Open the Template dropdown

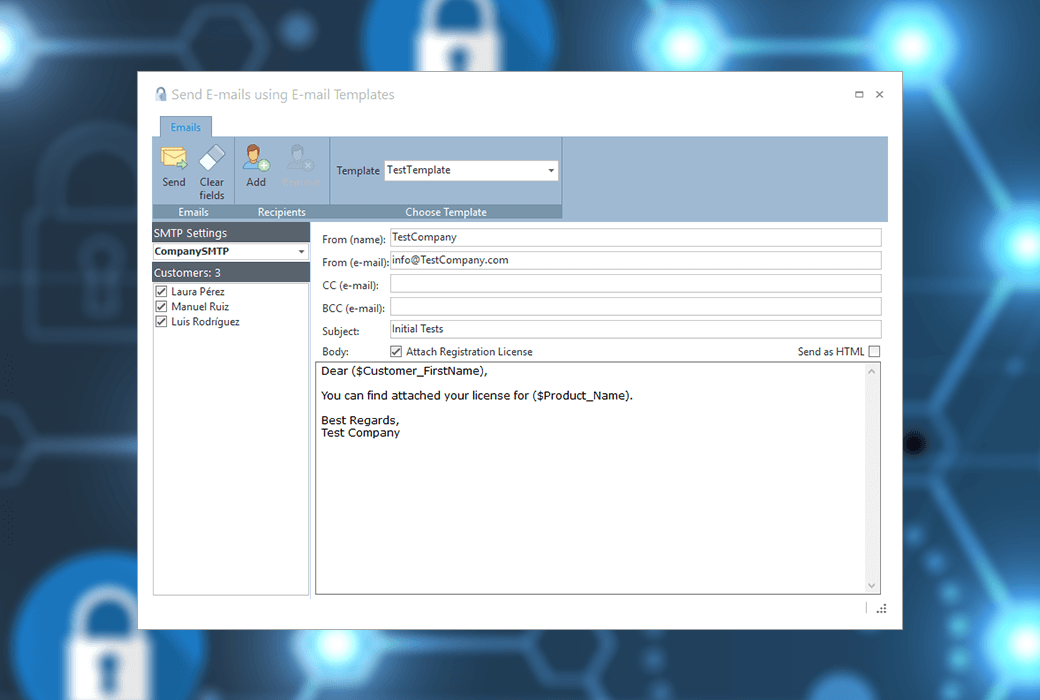coord(551,171)
